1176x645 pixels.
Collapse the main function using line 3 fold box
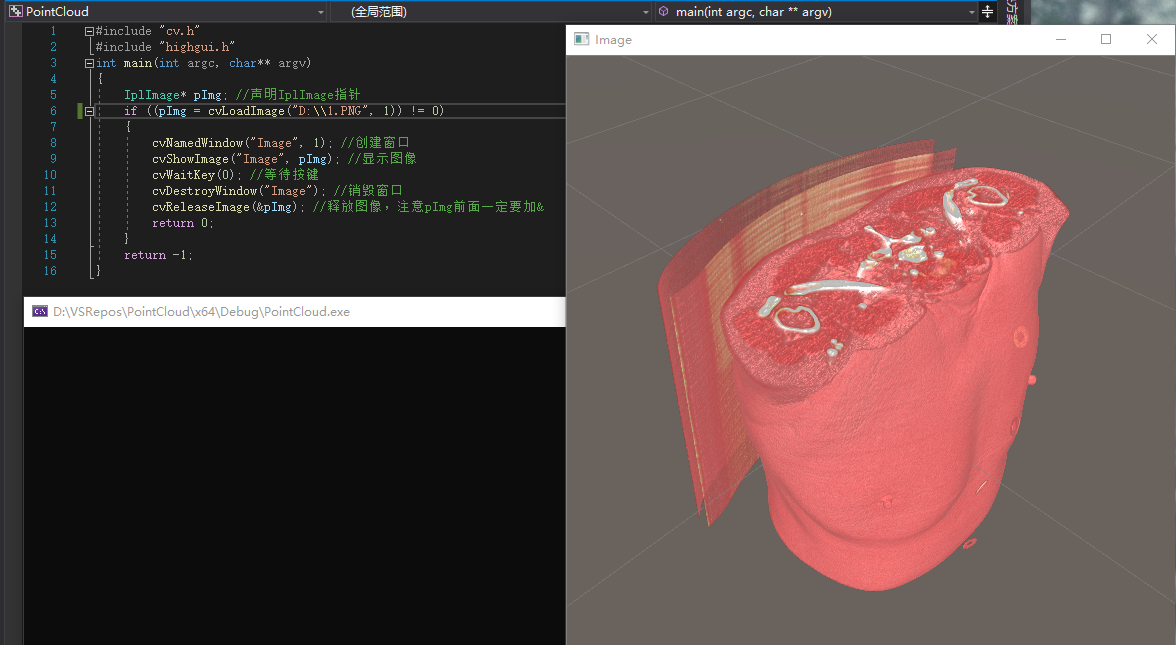coord(89,62)
